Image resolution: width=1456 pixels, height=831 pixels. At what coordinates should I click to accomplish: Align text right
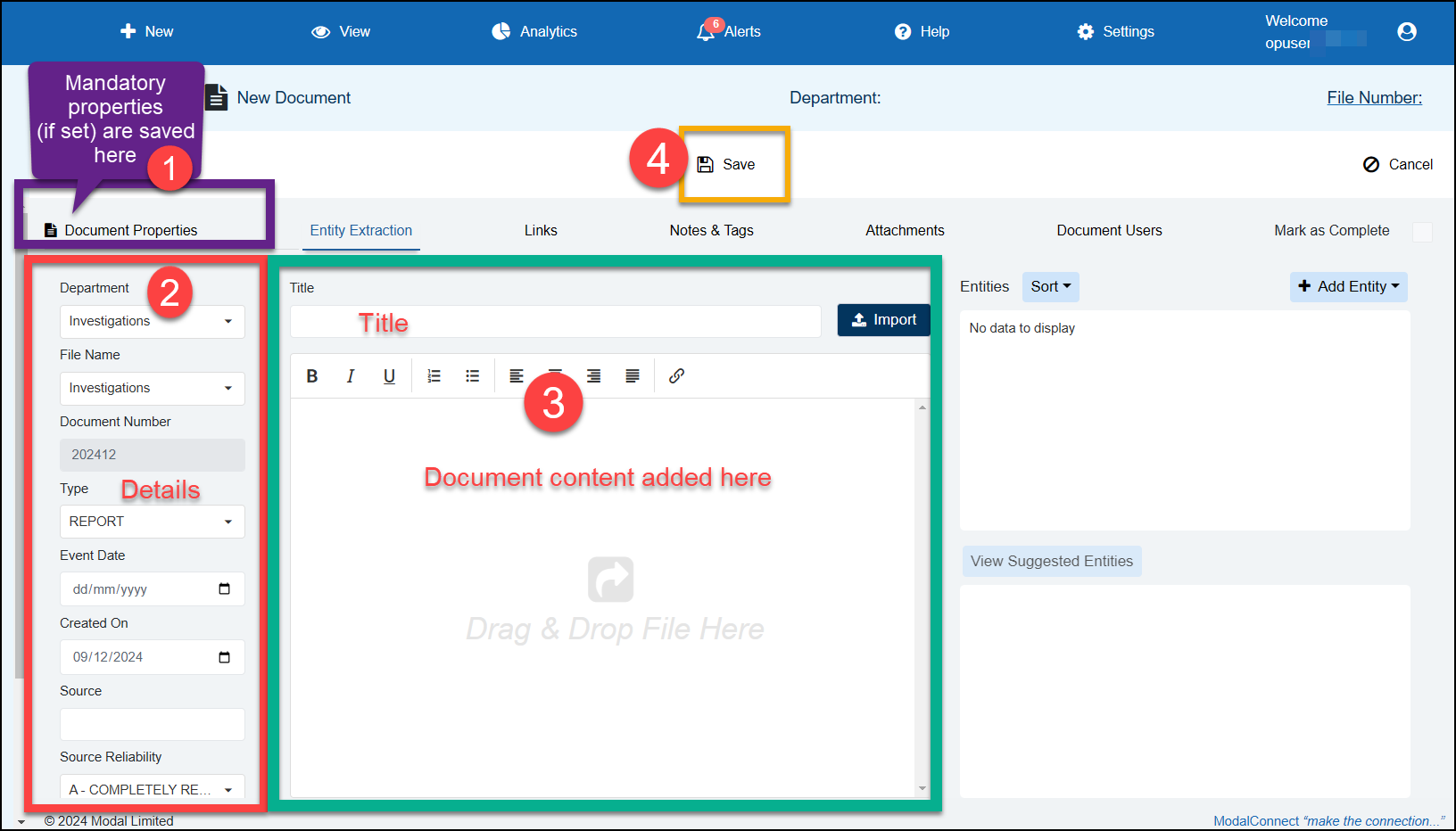pyautogui.click(x=593, y=376)
